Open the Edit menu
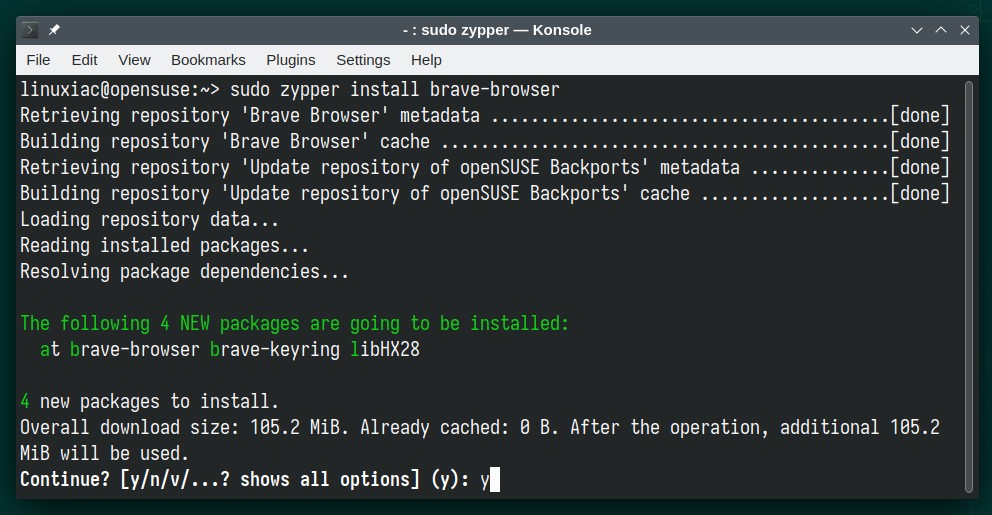This screenshot has height=515, width=992. [84, 60]
